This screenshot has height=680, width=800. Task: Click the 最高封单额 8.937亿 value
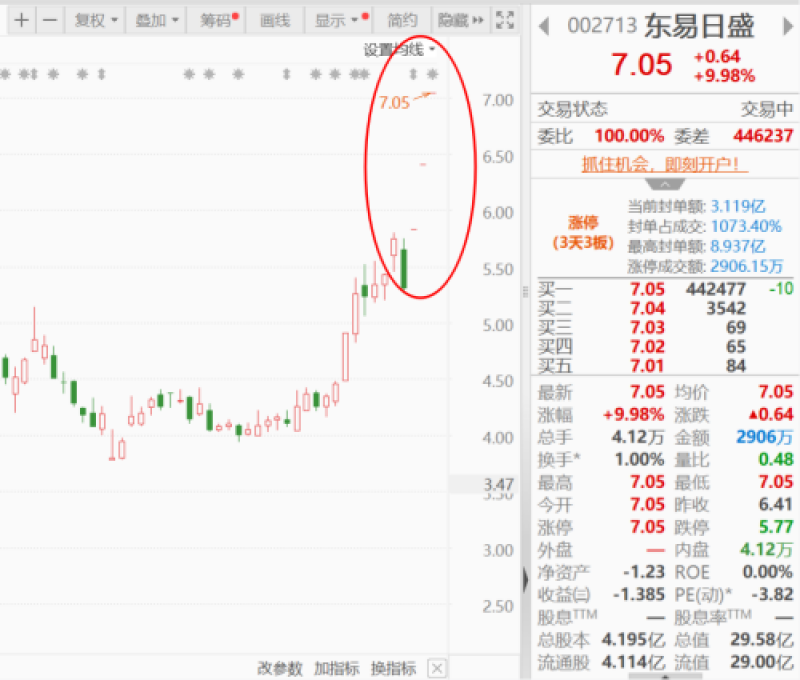(x=738, y=246)
